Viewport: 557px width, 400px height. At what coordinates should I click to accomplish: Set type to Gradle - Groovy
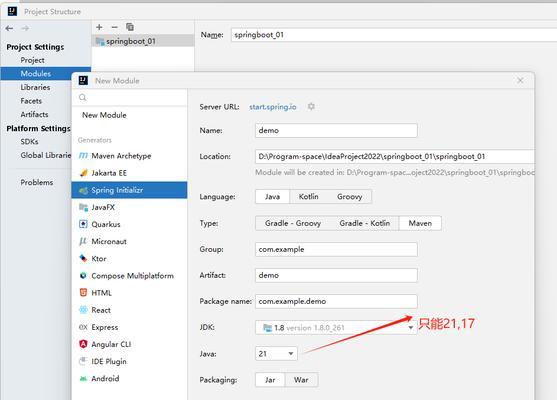click(293, 223)
